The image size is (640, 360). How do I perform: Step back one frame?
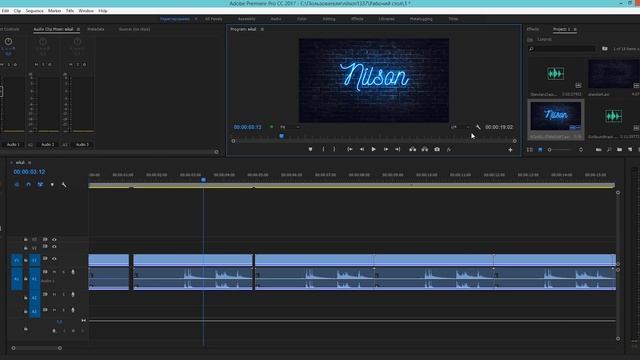[x=362, y=149]
